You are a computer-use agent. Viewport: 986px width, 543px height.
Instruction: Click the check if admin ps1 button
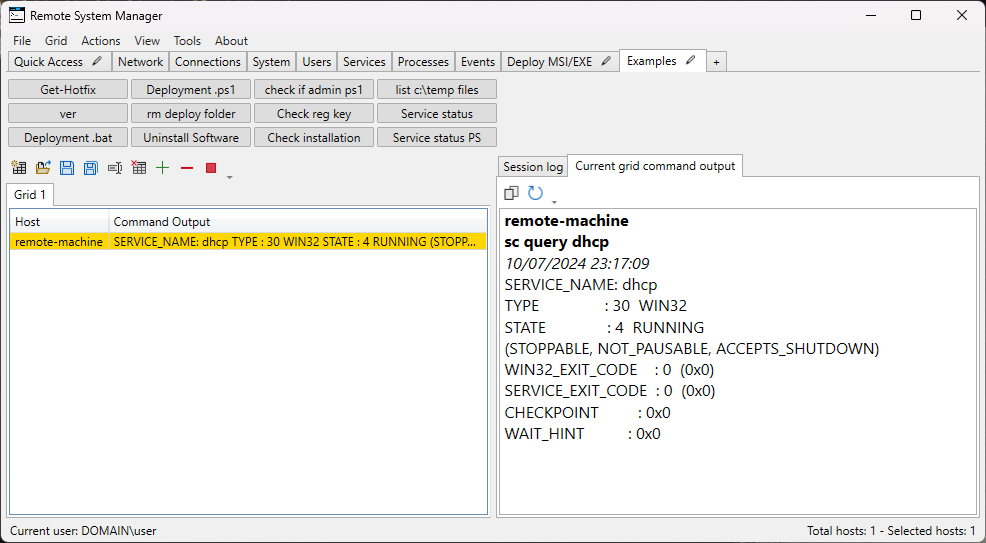314,90
